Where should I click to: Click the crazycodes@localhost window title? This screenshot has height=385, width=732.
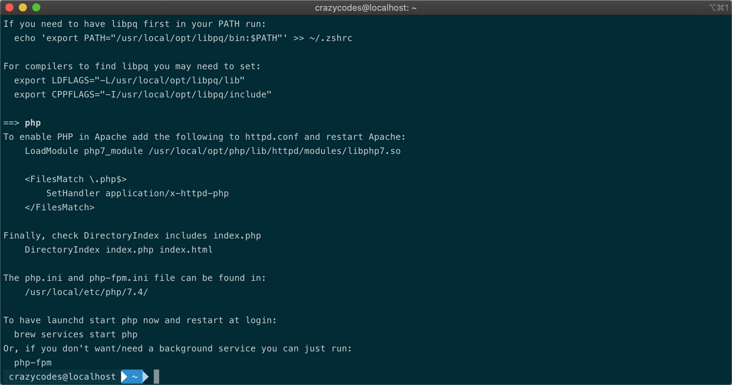[x=366, y=8]
